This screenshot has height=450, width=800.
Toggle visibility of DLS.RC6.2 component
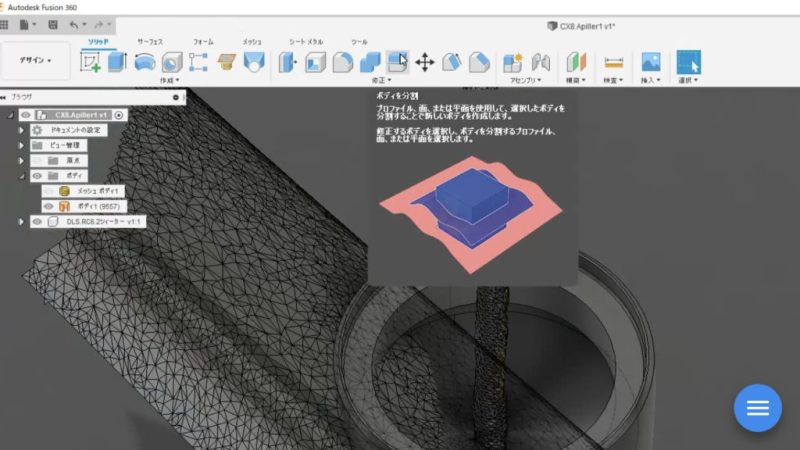pyautogui.click(x=37, y=221)
